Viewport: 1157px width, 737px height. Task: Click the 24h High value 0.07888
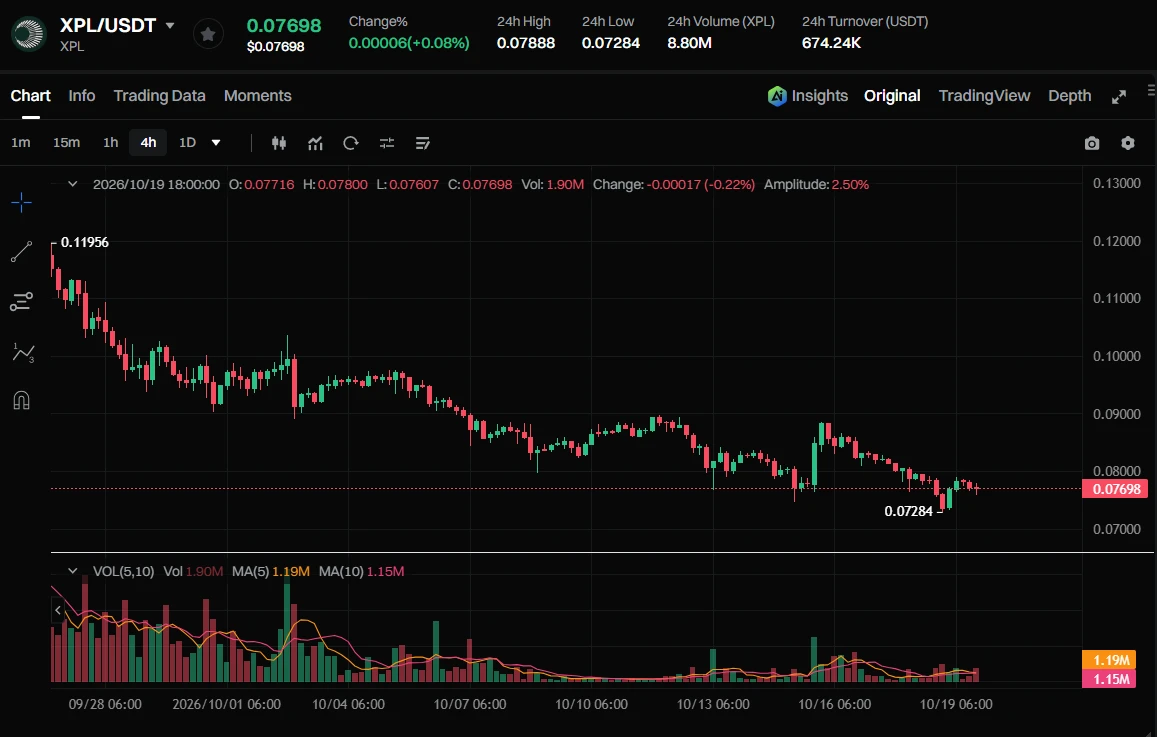point(526,43)
